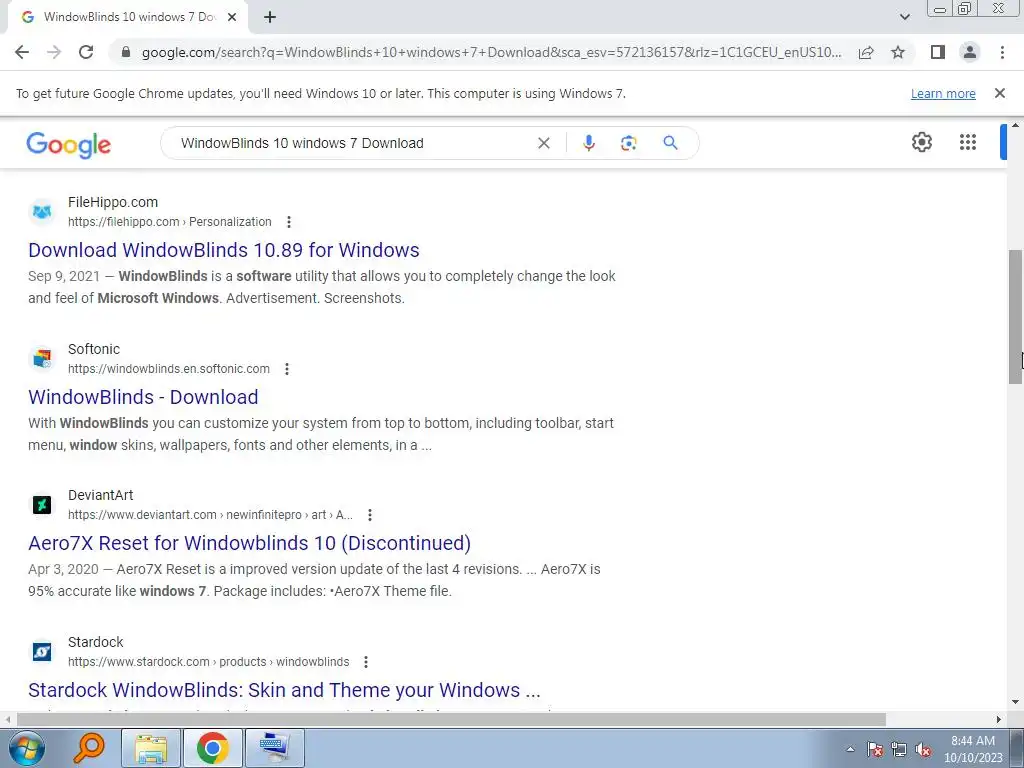Search by image with Google Lens
Viewport: 1024px width, 768px height.
pos(628,143)
